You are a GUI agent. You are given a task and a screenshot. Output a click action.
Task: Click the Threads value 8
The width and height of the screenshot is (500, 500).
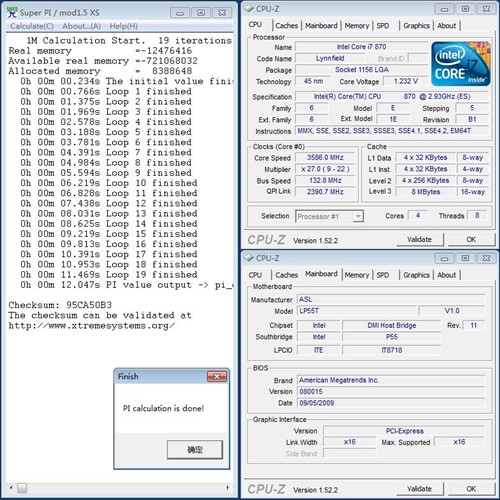click(x=477, y=216)
